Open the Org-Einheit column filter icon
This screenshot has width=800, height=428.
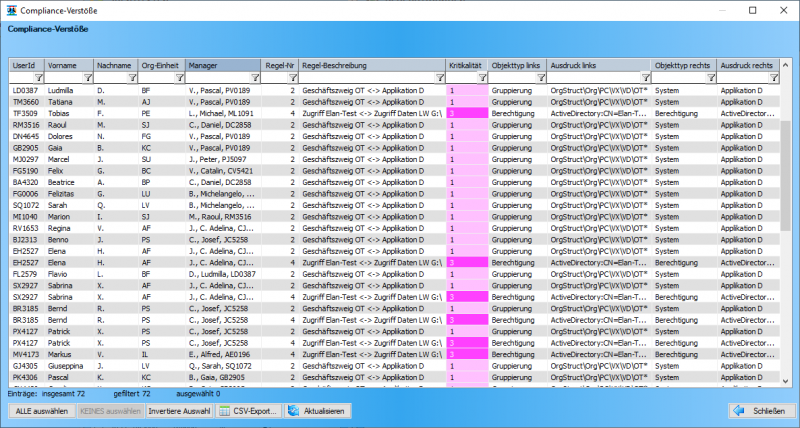coord(180,78)
